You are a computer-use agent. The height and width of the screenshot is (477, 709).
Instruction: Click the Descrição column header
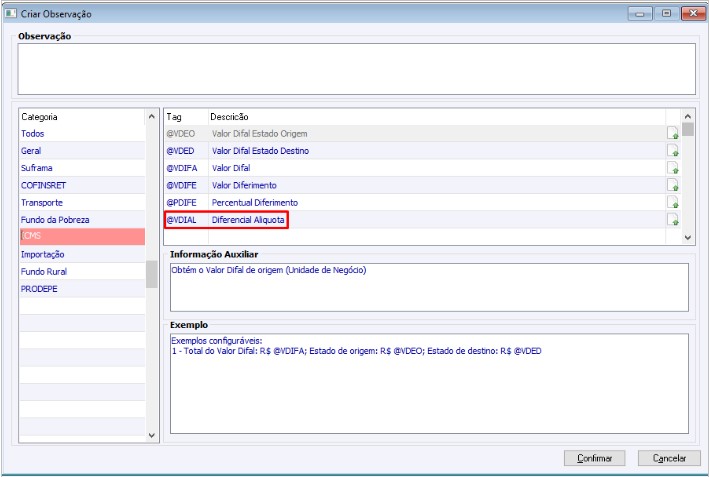[436, 117]
